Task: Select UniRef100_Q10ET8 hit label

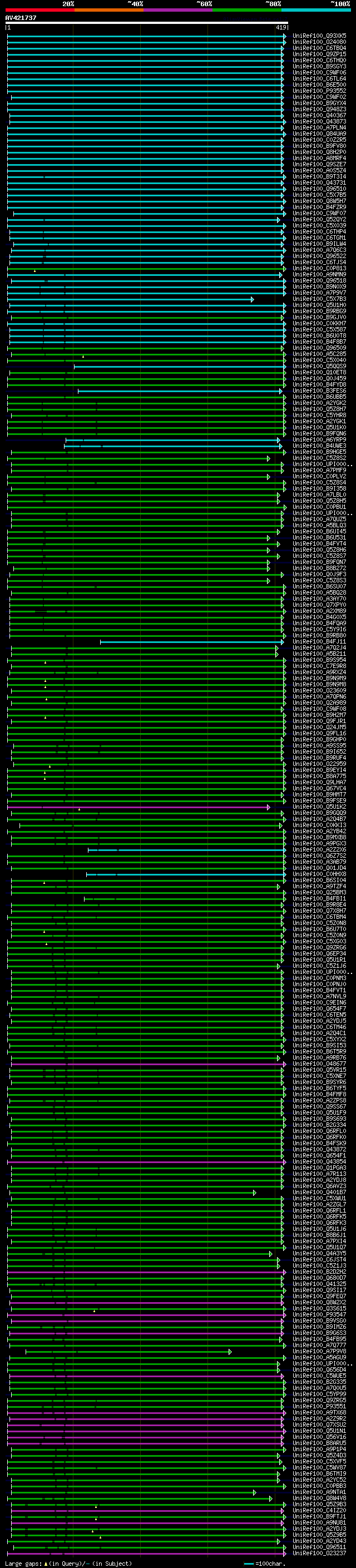Action: 319,373
